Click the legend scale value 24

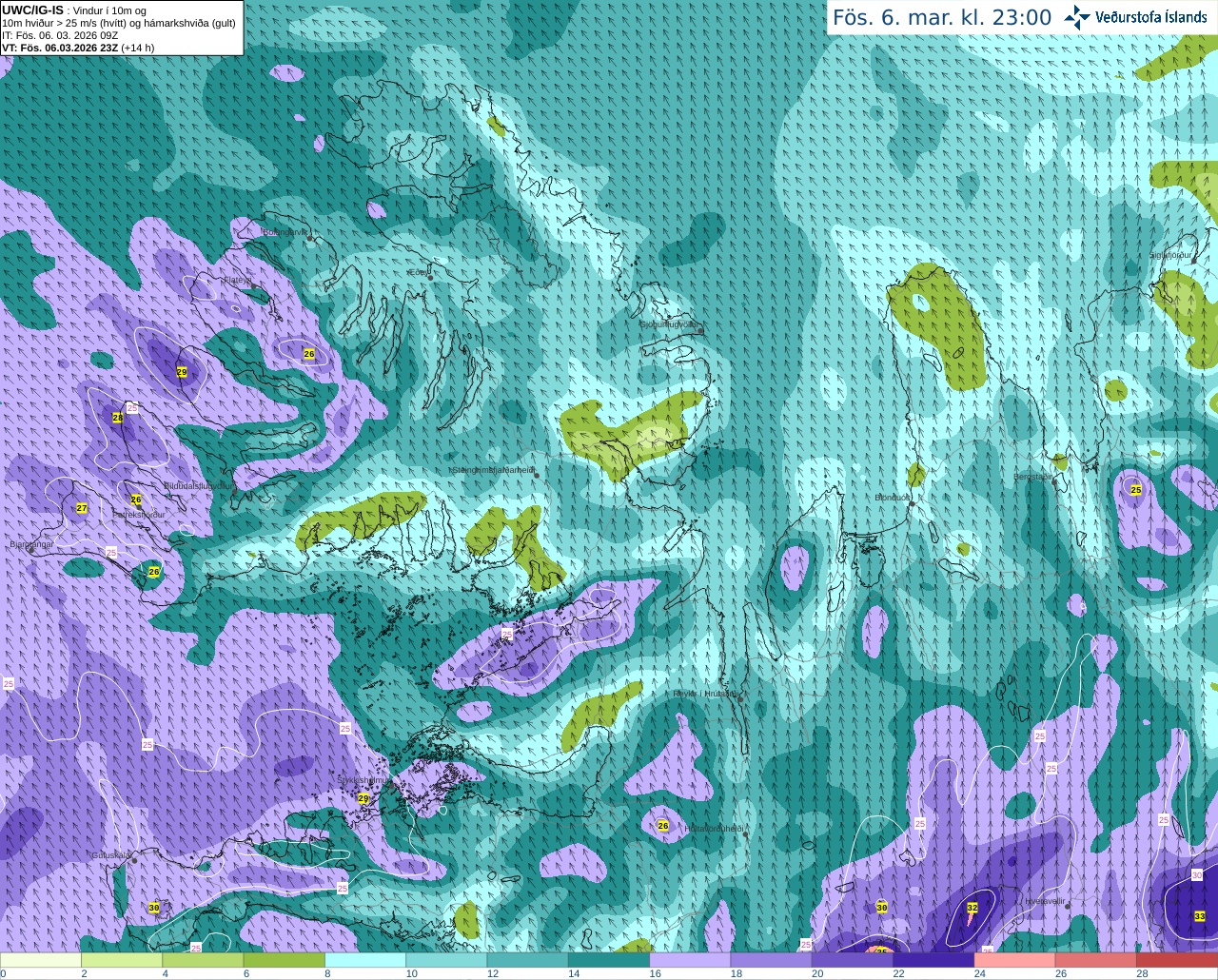[x=979, y=973]
